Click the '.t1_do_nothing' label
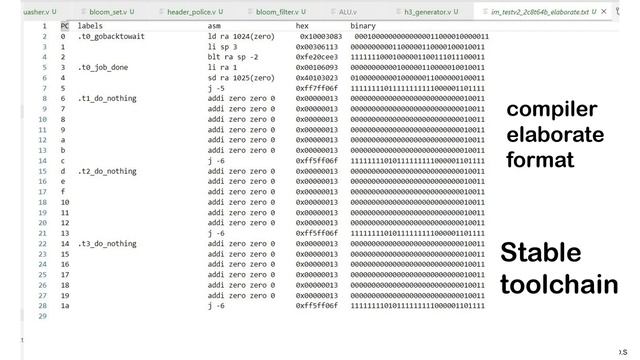The image size is (640, 360). point(107,98)
